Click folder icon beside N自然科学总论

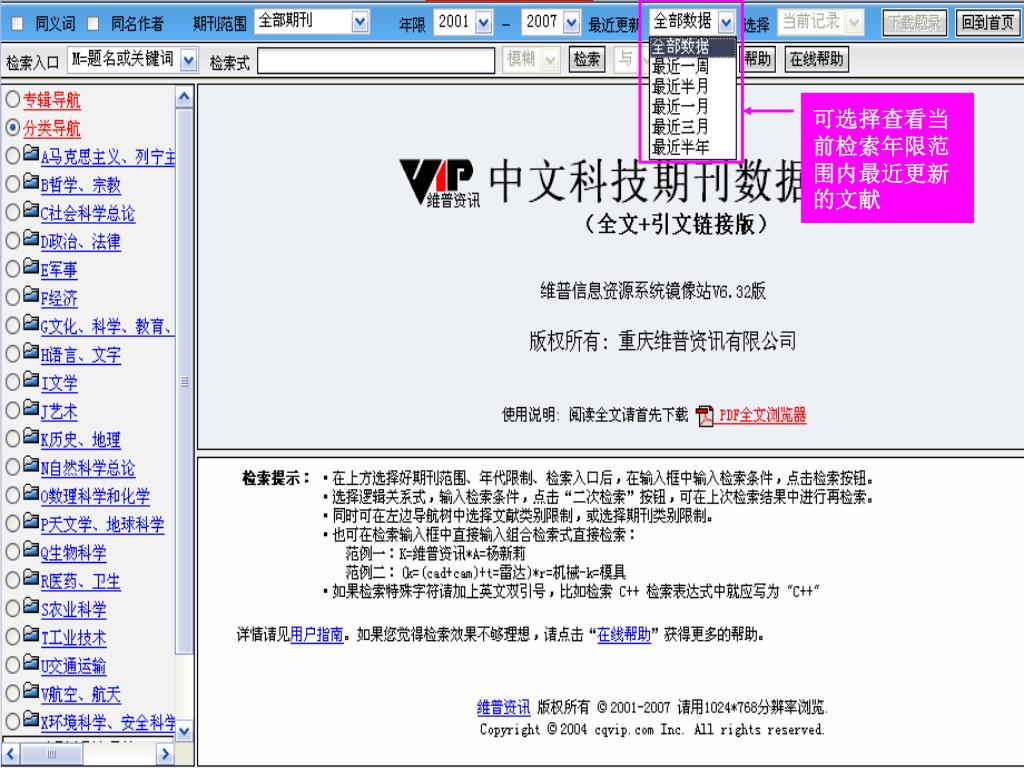click(31, 464)
